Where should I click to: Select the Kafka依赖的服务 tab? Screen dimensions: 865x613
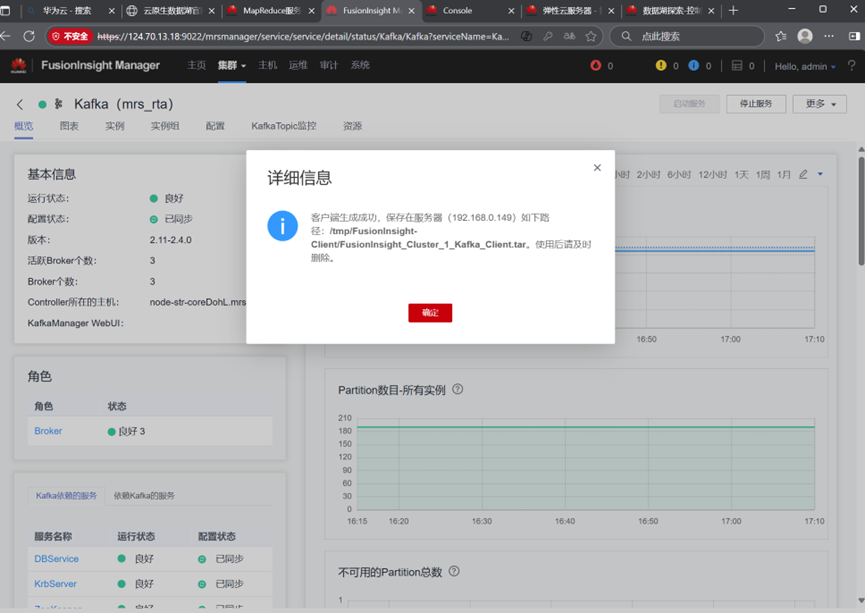[66, 495]
